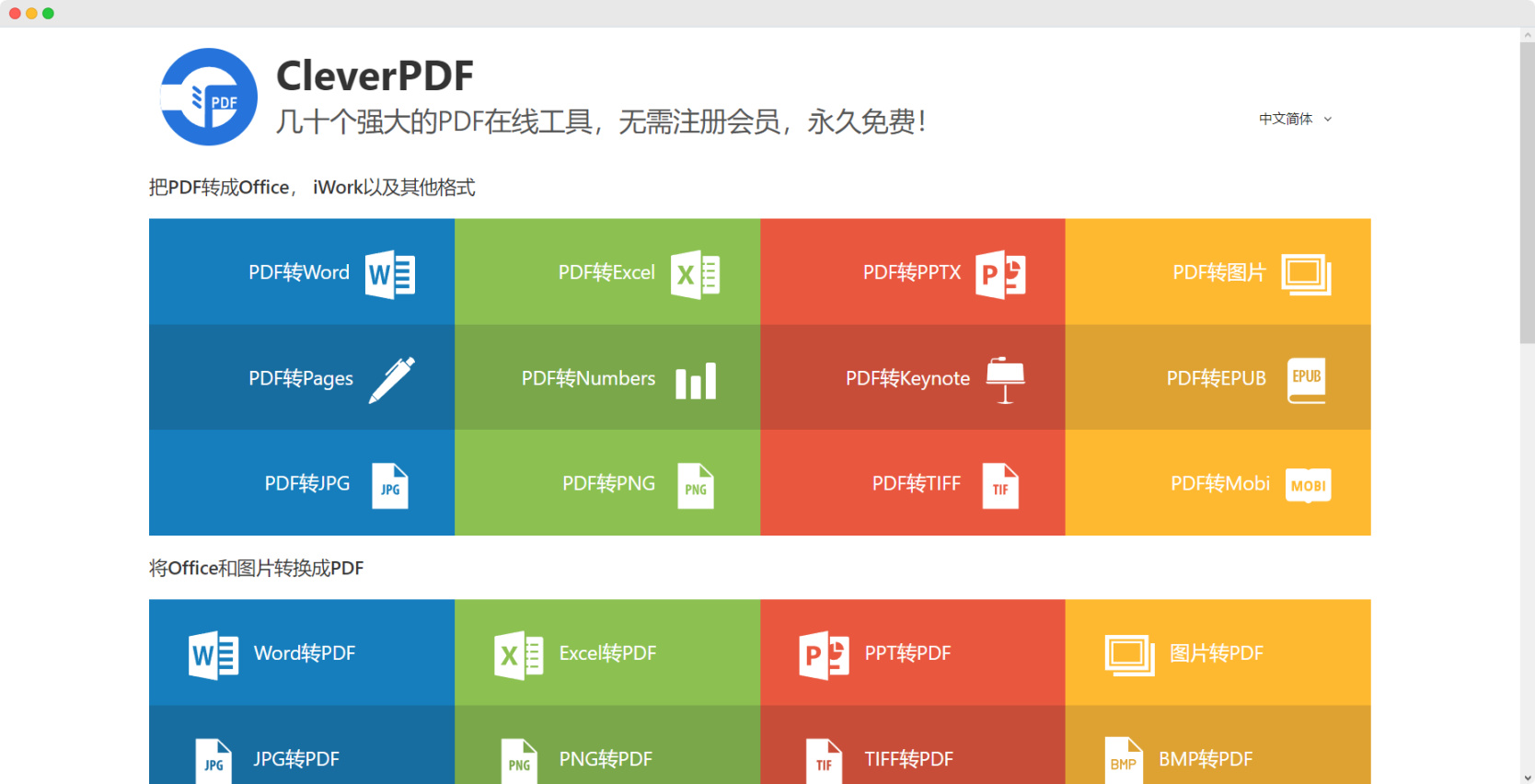
Task: Open the JPG转PDF converter
Action: (x=302, y=745)
